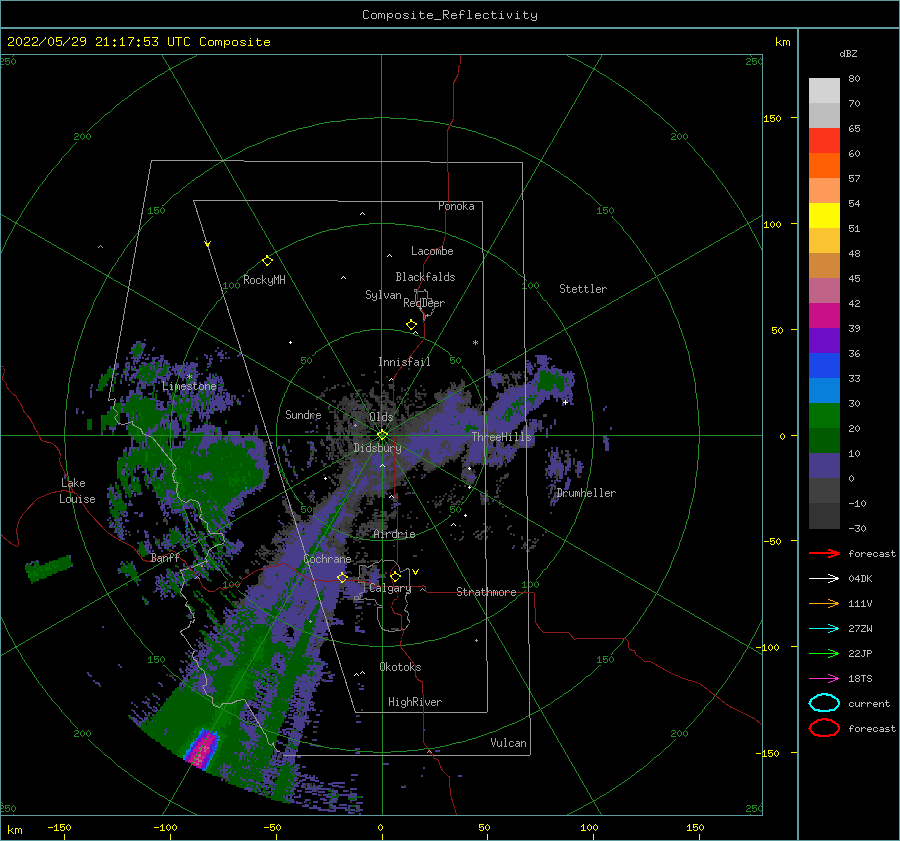Click the km unit label at bottom left
This screenshot has height=841, width=900.
tap(15, 830)
